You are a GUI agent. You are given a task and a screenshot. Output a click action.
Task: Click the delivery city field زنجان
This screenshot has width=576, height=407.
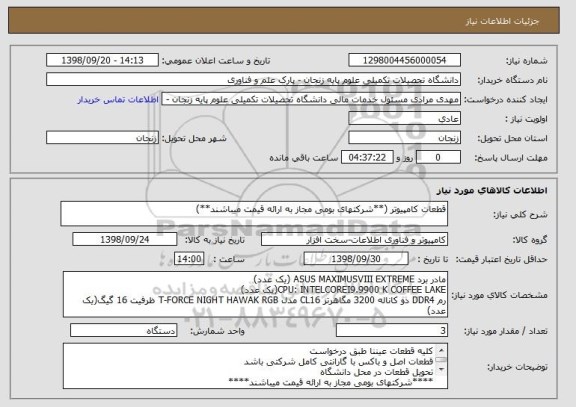point(102,138)
